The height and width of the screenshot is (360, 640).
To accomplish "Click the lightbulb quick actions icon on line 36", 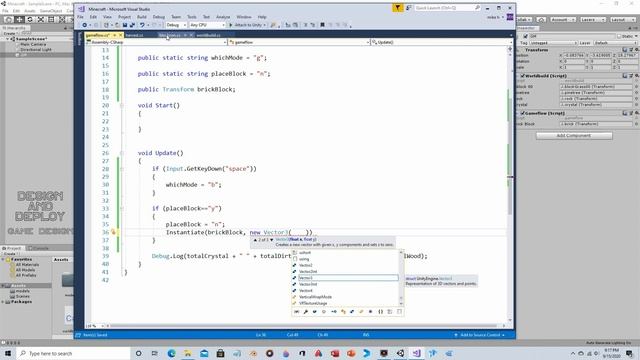I will click(113, 232).
